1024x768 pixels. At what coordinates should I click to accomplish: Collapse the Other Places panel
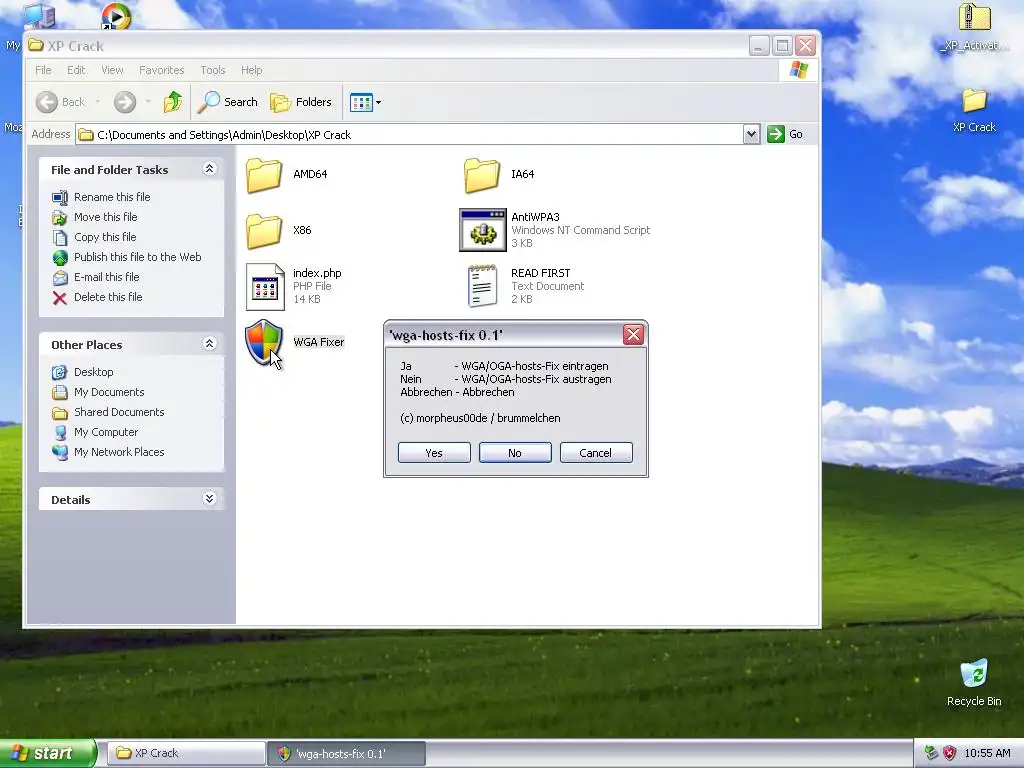pos(209,344)
